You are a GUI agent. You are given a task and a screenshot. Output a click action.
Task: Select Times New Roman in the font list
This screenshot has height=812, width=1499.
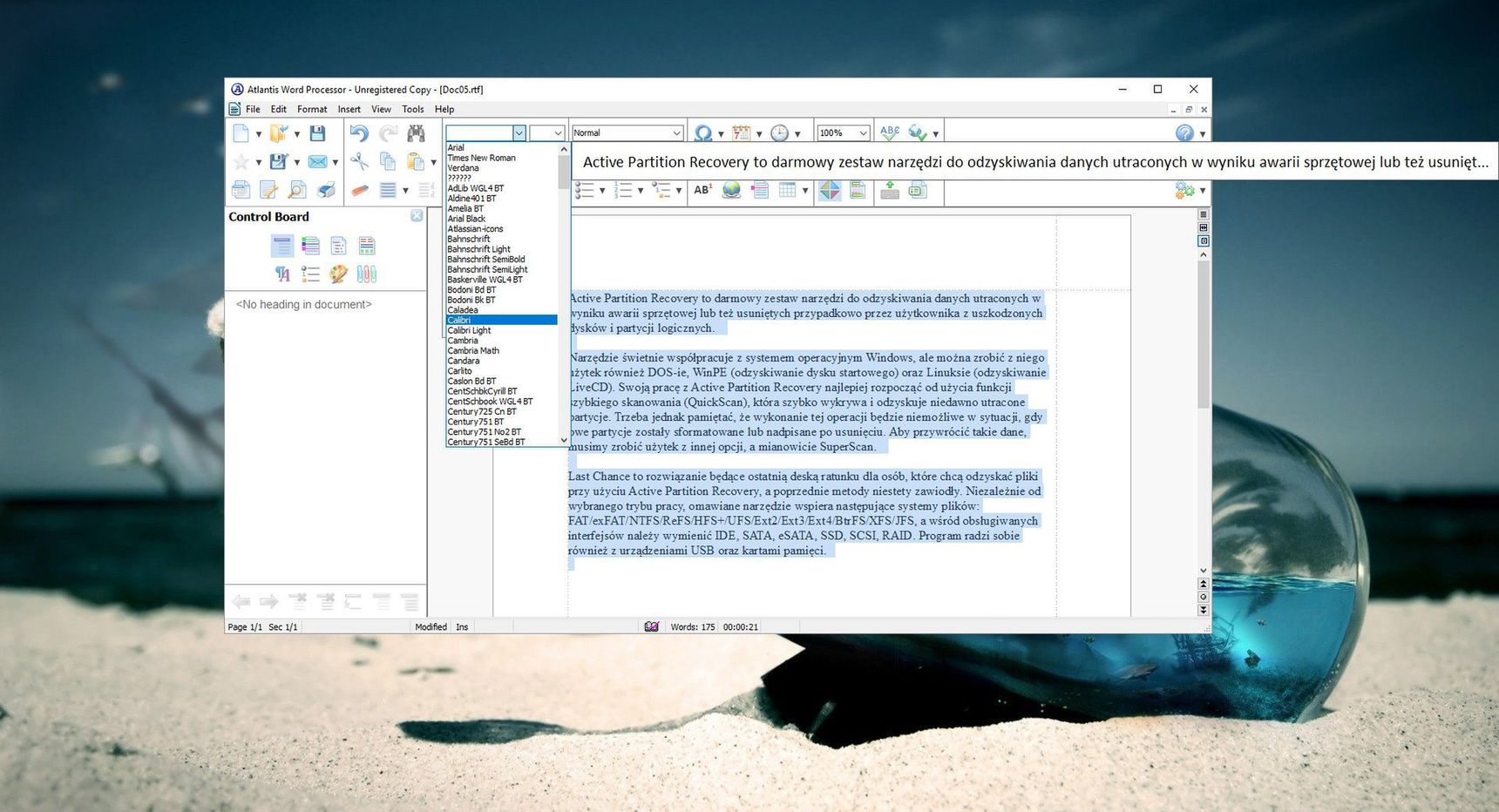click(x=502, y=158)
